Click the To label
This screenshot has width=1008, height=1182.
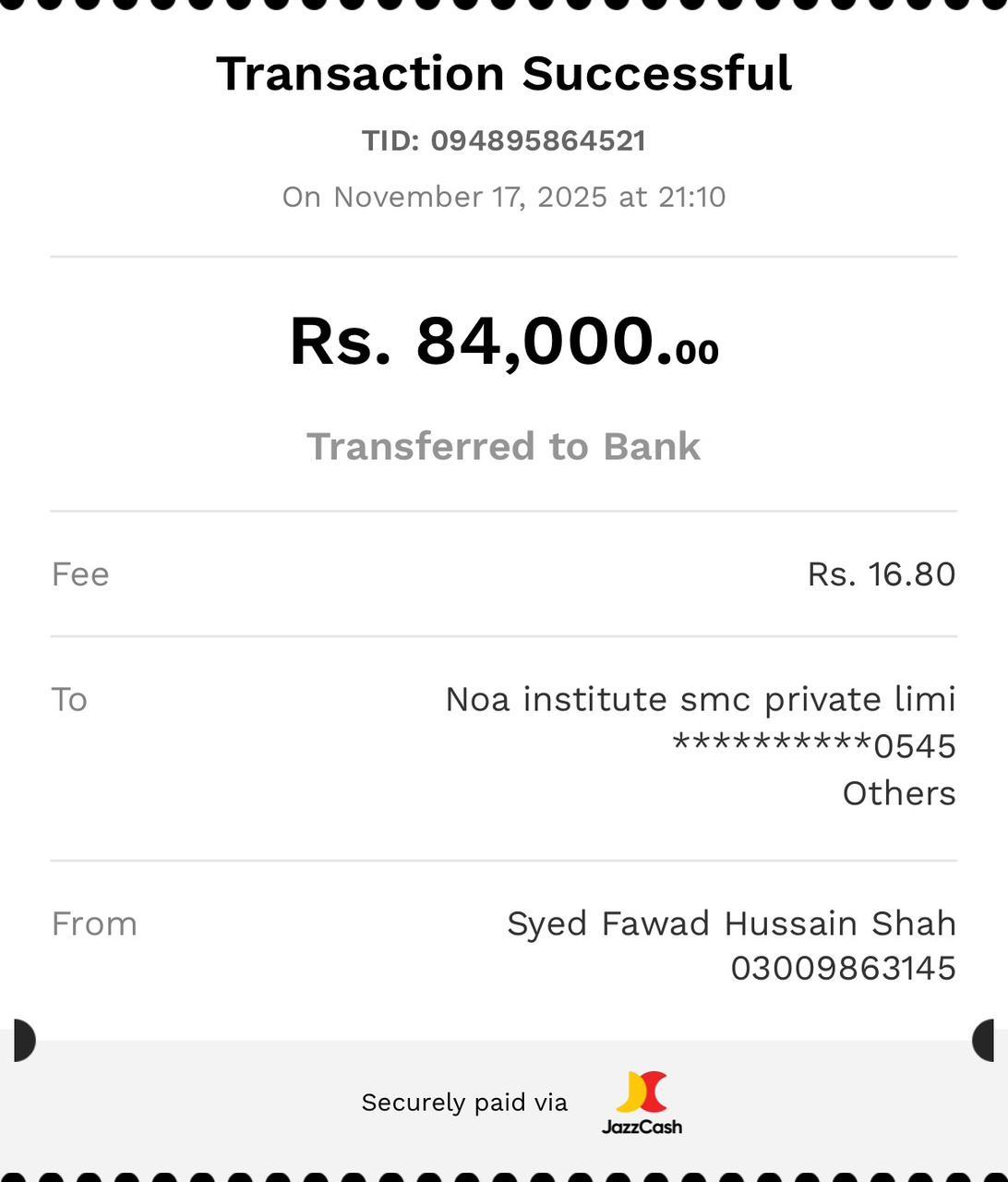69,700
